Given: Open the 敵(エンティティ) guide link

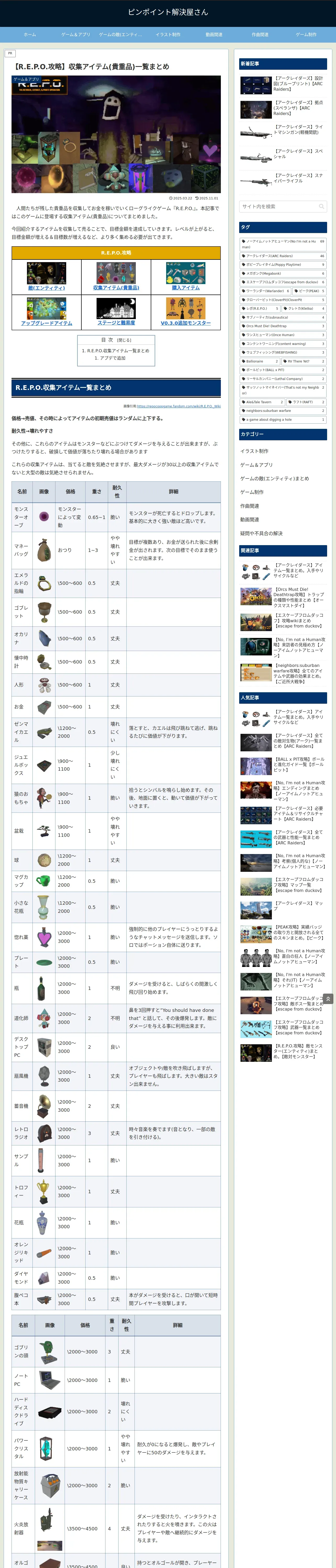Looking at the screenshot, I should [46, 288].
